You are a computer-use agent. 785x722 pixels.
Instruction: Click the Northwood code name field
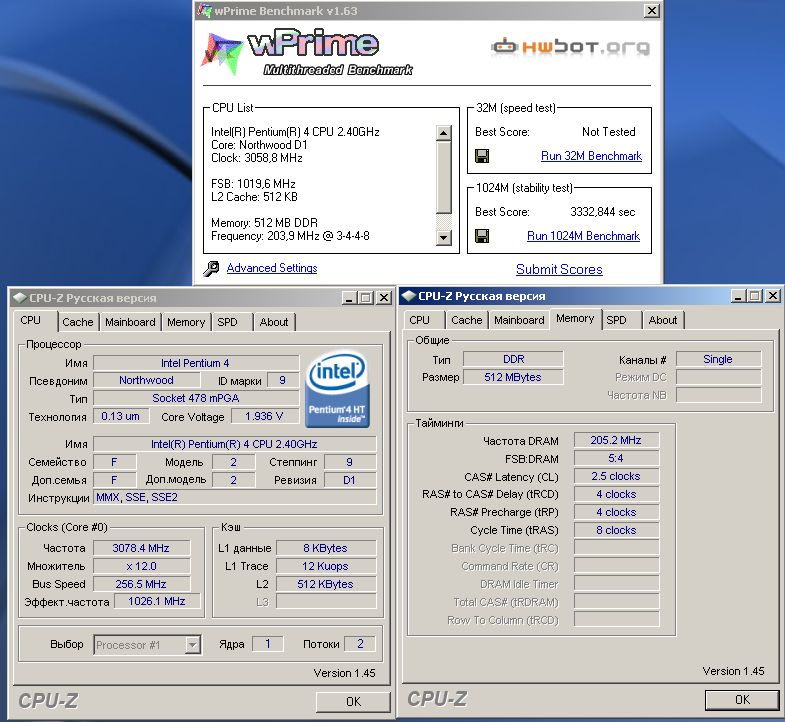point(146,380)
